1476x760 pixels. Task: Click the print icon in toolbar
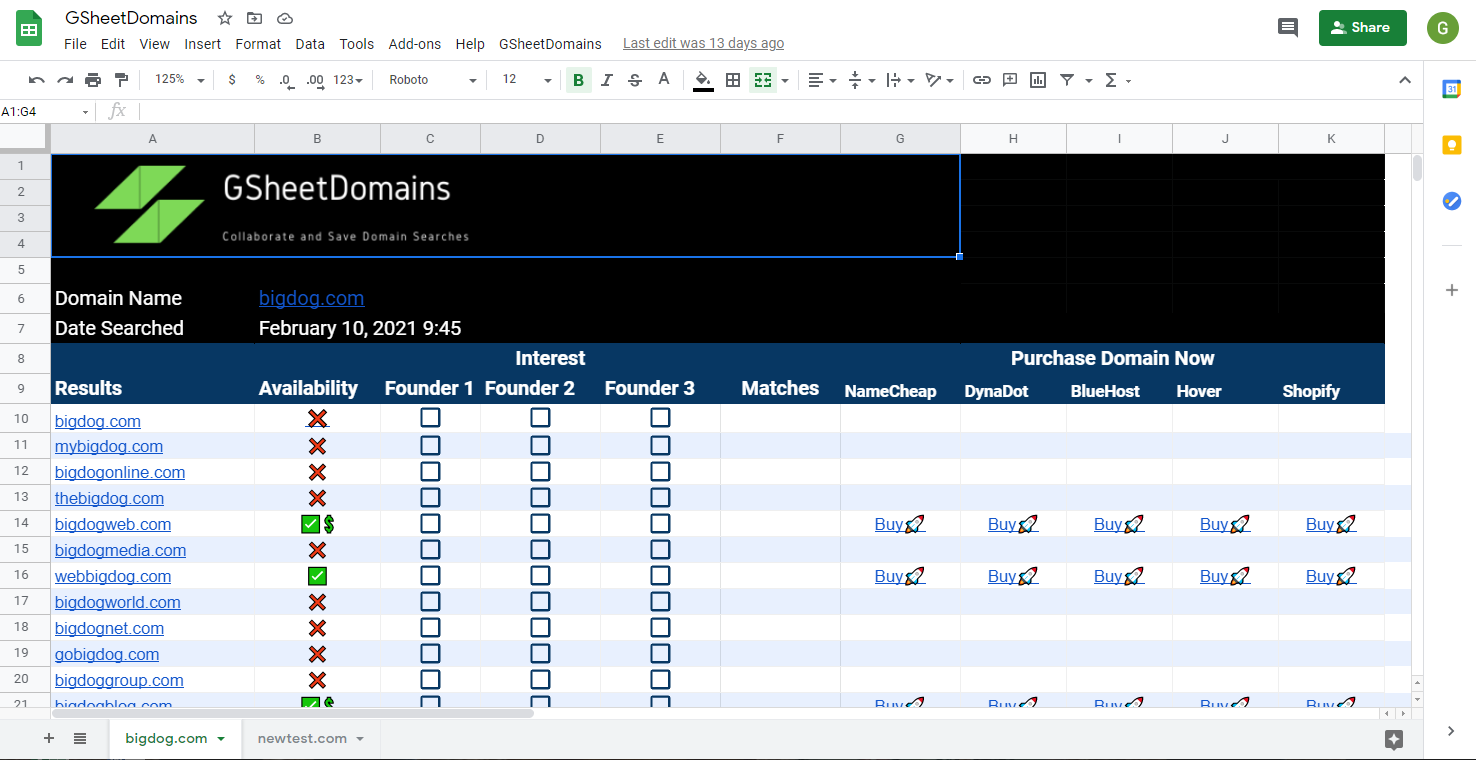point(93,80)
